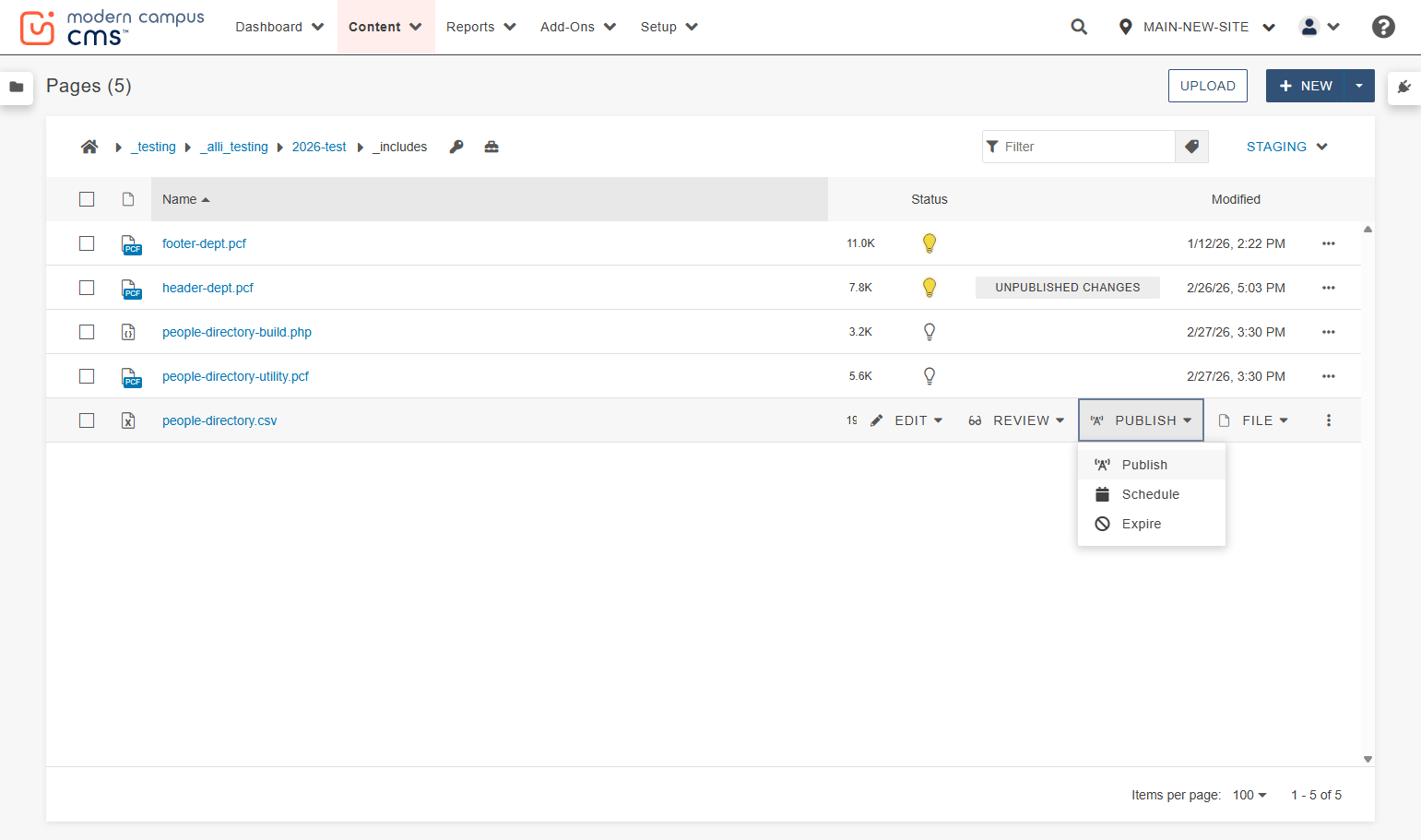Sort by the Modified column header
1421x840 pixels.
(x=1236, y=199)
